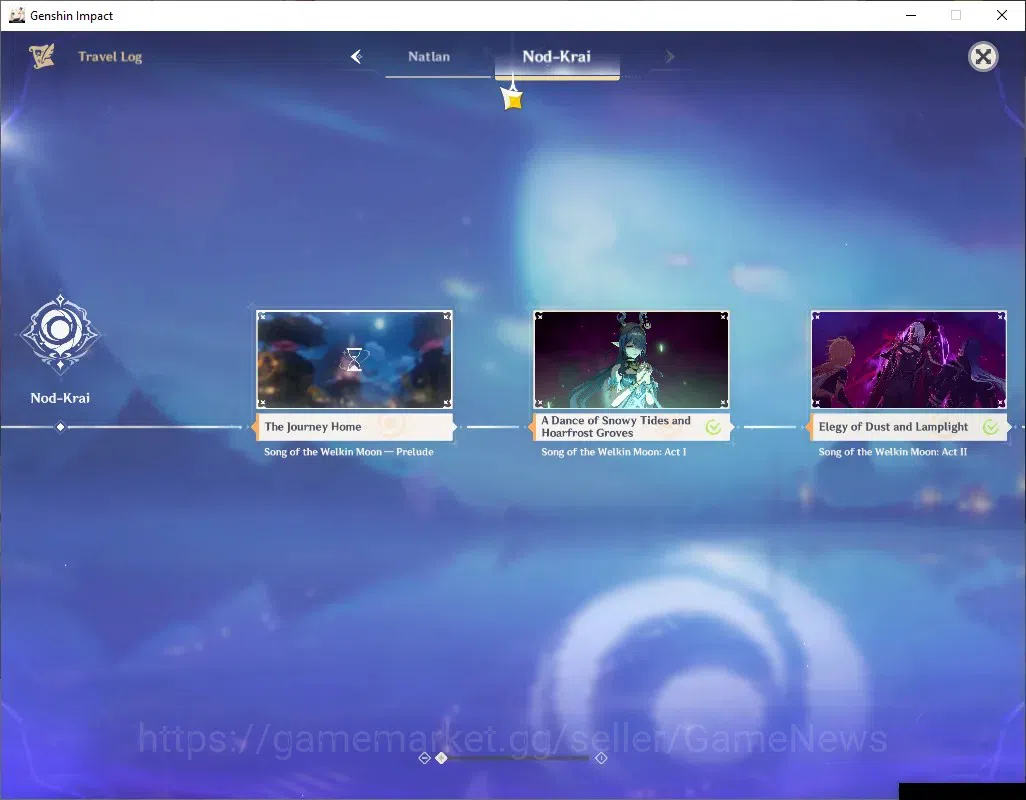Screen dimensions: 1026x800
Task: Select the Nod-Krai tab
Action: [x=557, y=57]
